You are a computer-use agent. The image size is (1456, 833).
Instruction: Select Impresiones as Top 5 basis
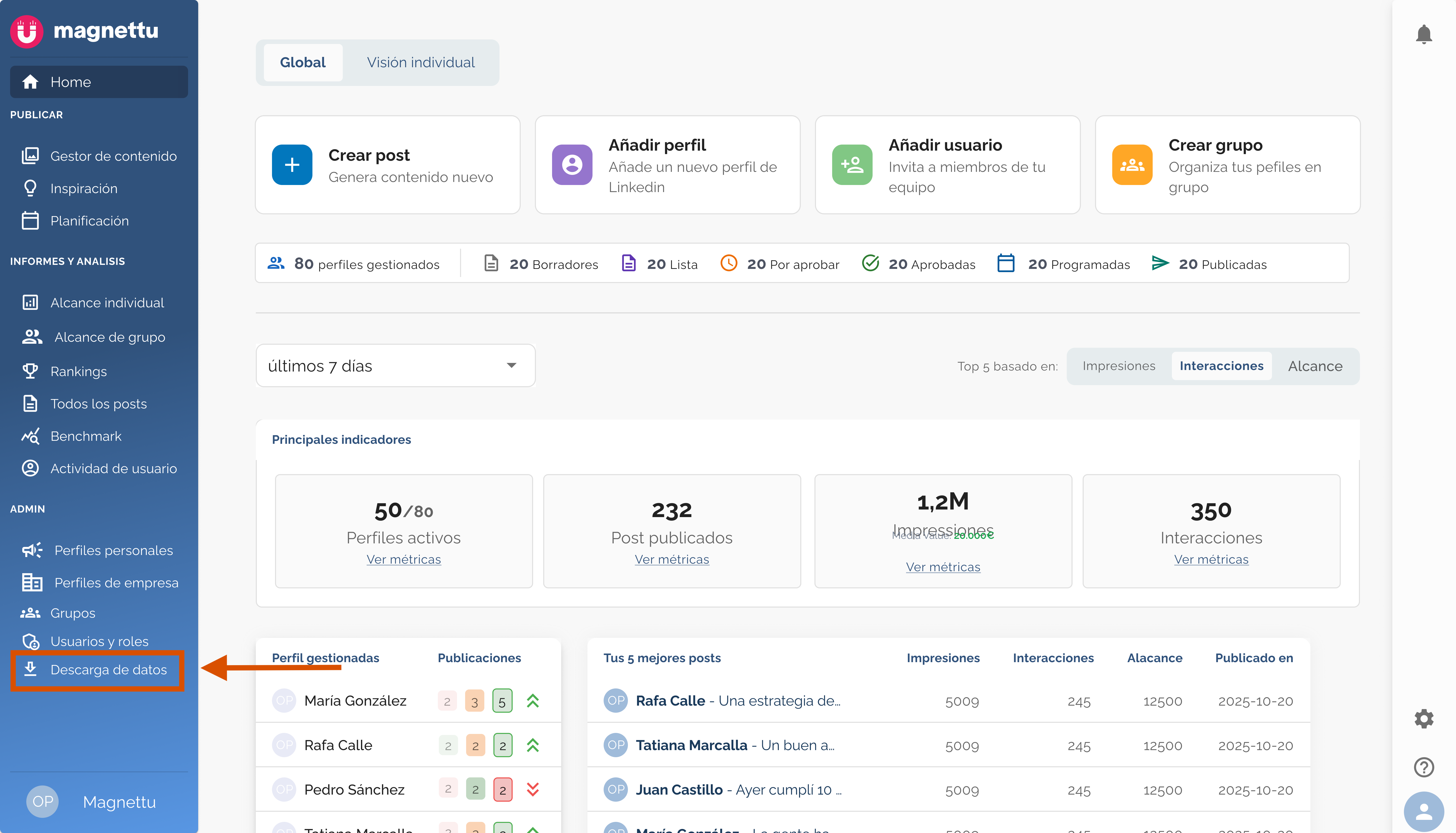[1119, 366]
